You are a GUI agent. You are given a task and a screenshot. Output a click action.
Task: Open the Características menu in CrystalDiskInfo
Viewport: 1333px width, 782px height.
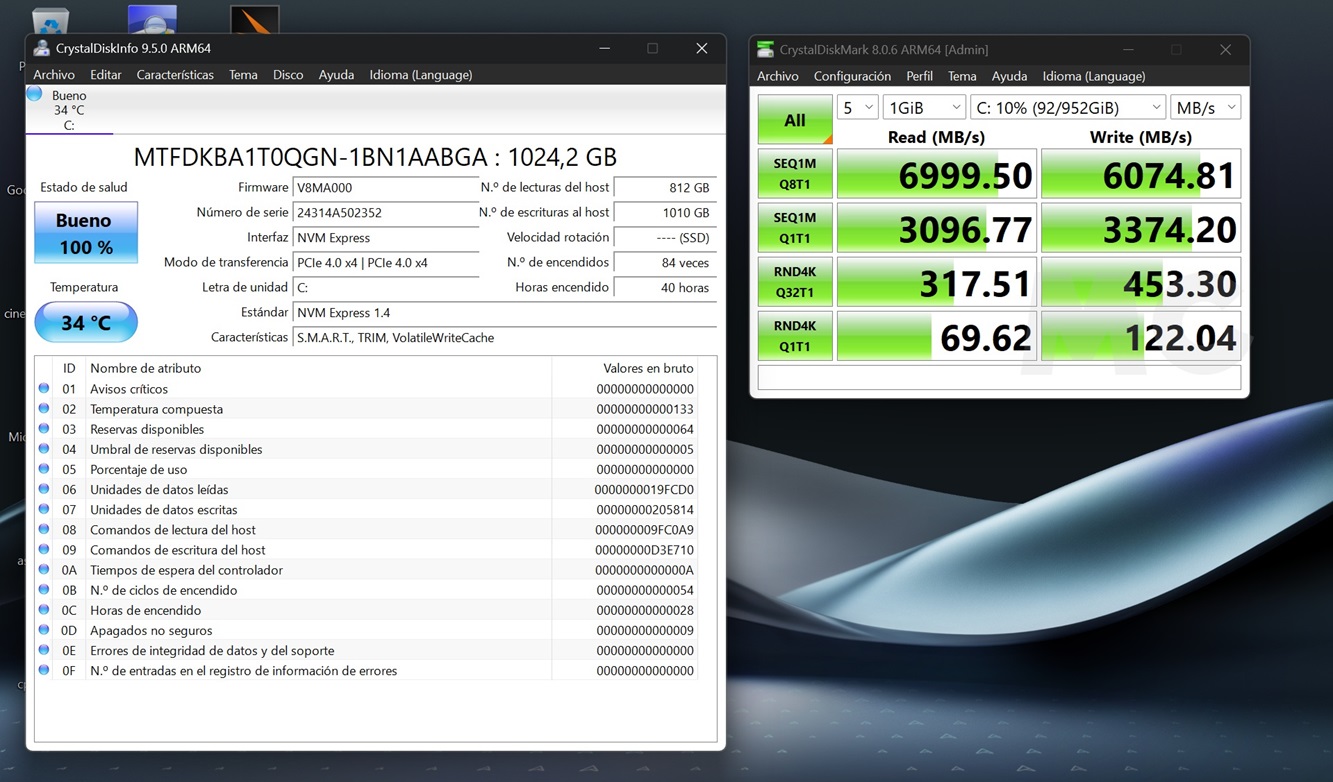pyautogui.click(x=175, y=75)
